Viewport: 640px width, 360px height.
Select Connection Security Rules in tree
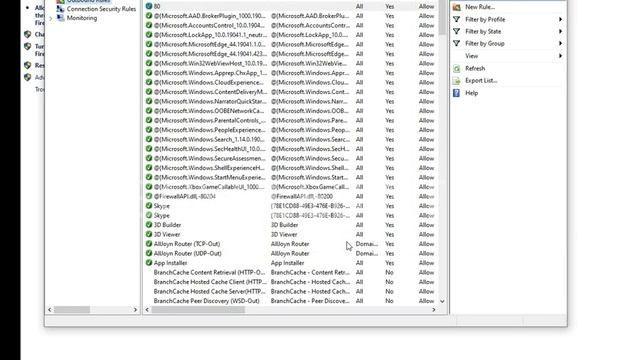(x=101, y=9)
